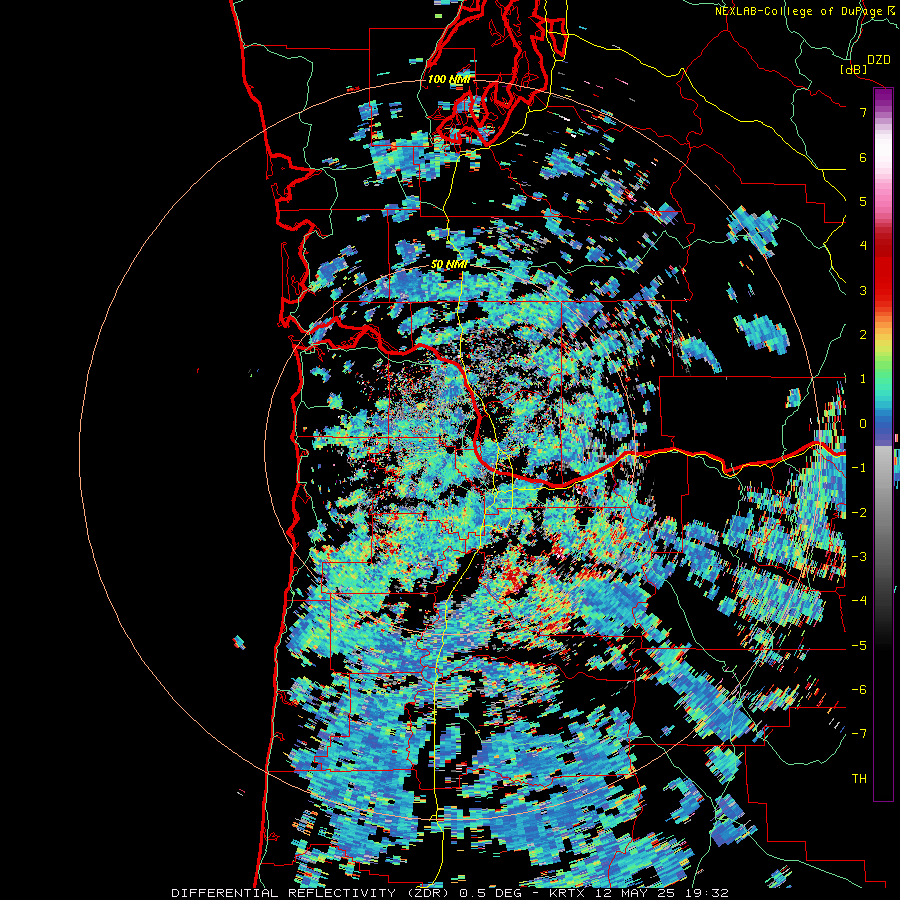
Task: Click the '12 MAY 25 19:32' timestamp
Action: point(660,893)
